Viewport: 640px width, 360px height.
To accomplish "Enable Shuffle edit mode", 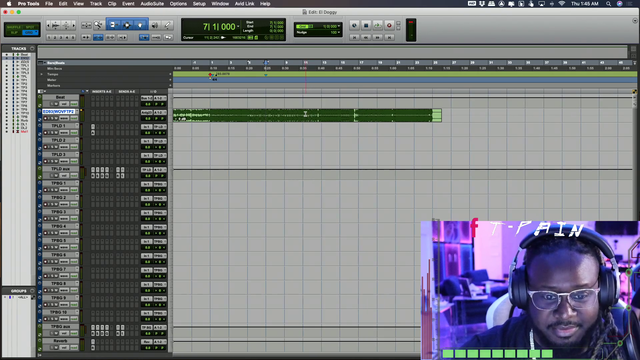I will click(14, 27).
